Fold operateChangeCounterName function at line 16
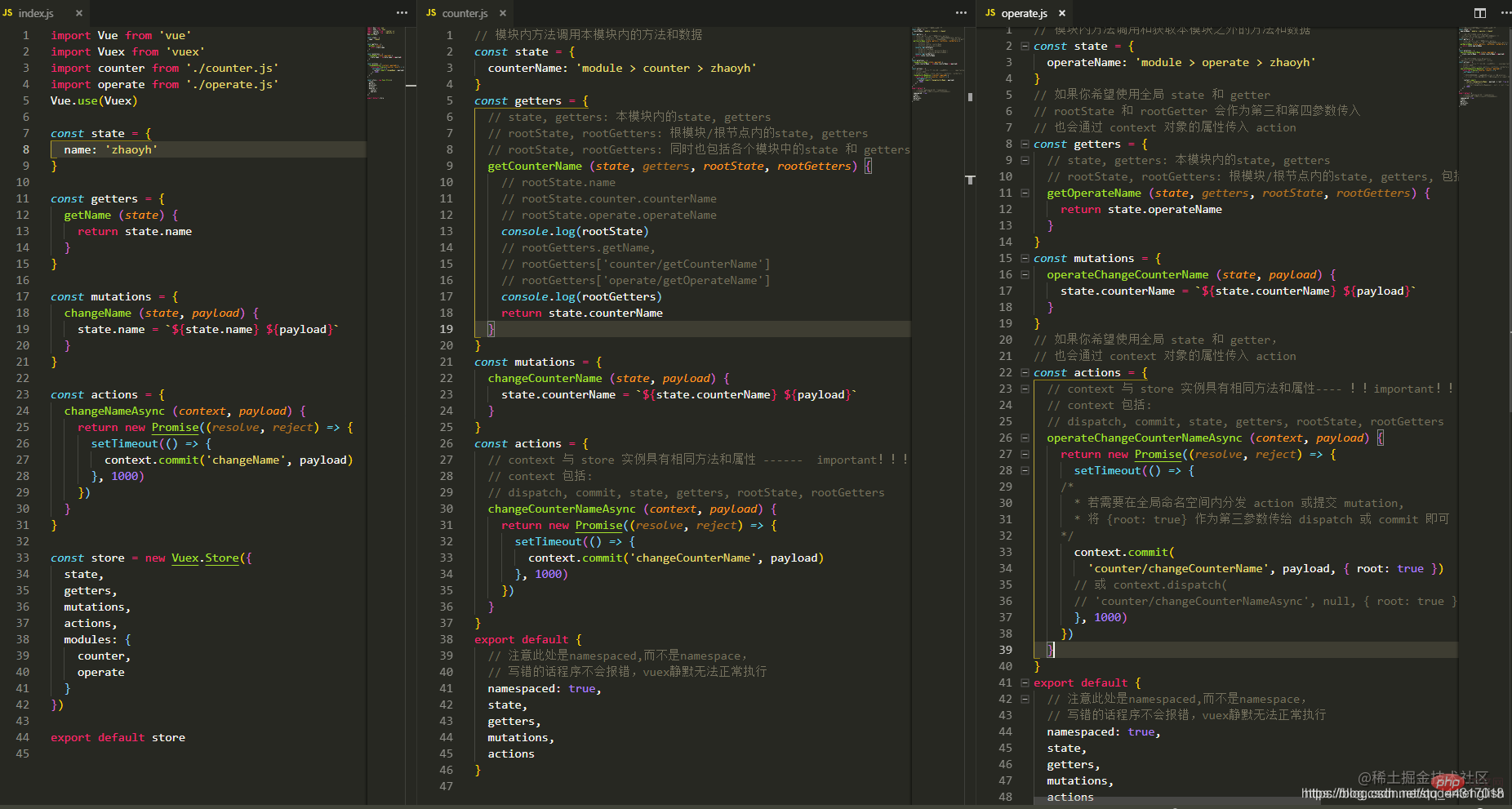The image size is (1512, 809). pos(1025,275)
